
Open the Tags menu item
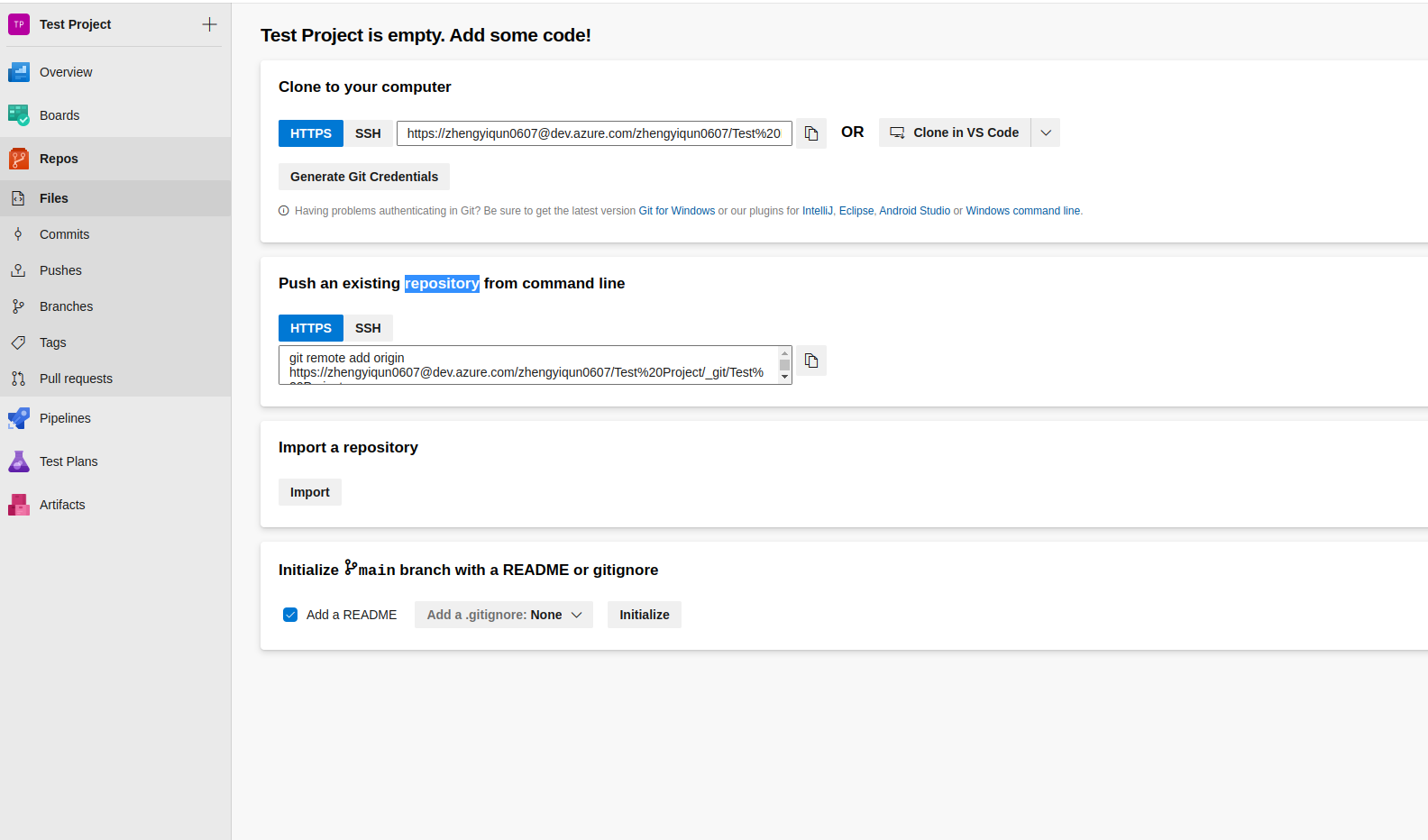pos(115,342)
